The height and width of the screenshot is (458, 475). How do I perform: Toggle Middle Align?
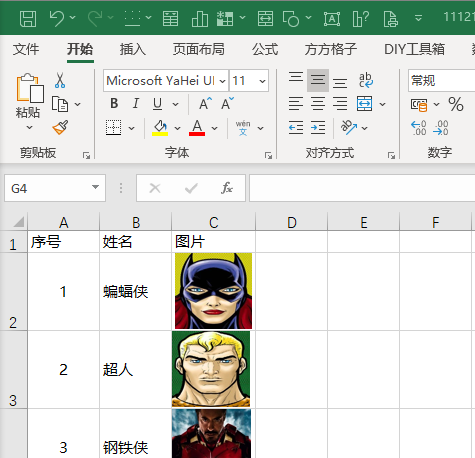click(x=318, y=80)
